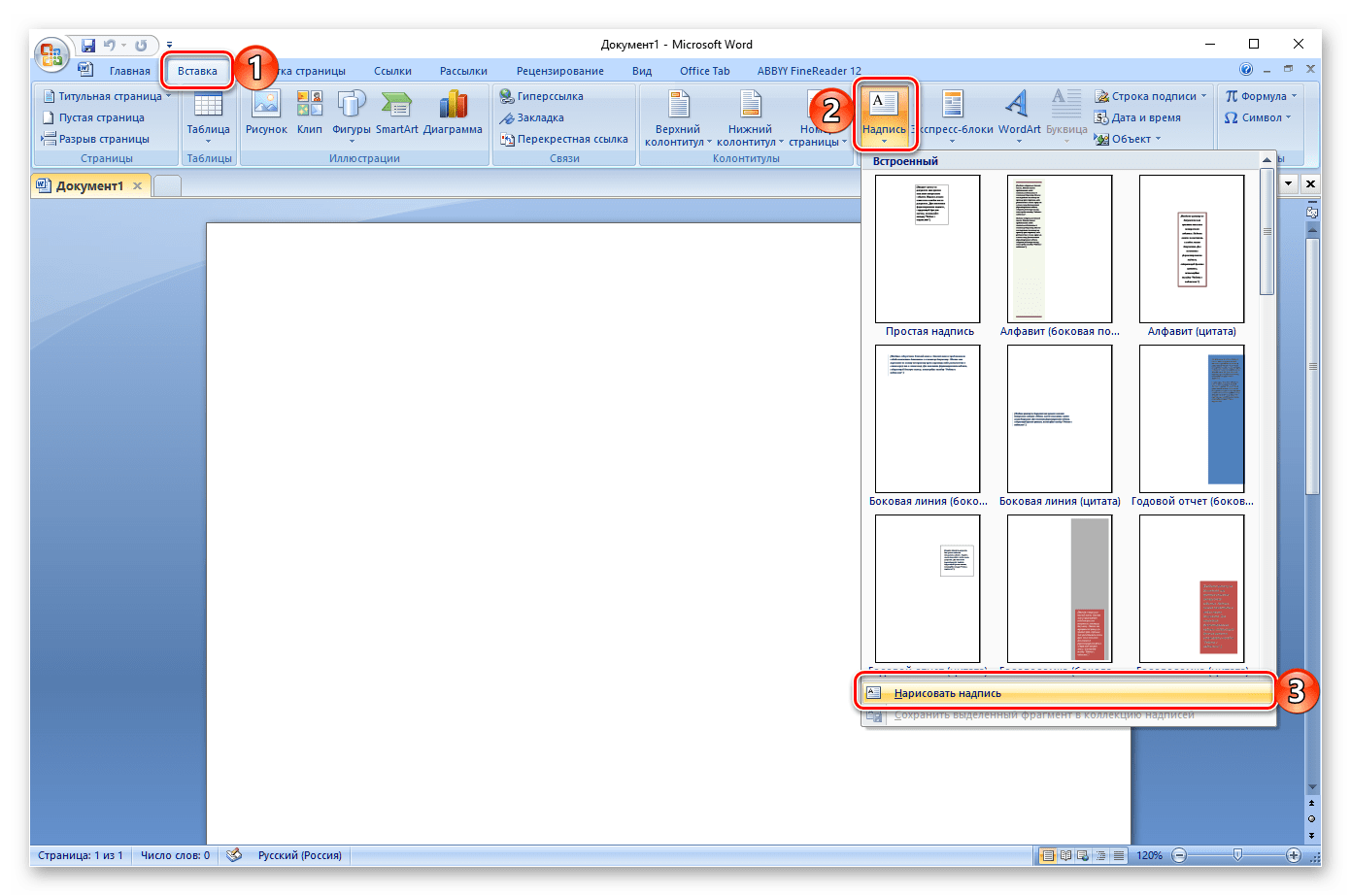
Task: Switch to Print Layout view in status bar
Action: point(1048,855)
